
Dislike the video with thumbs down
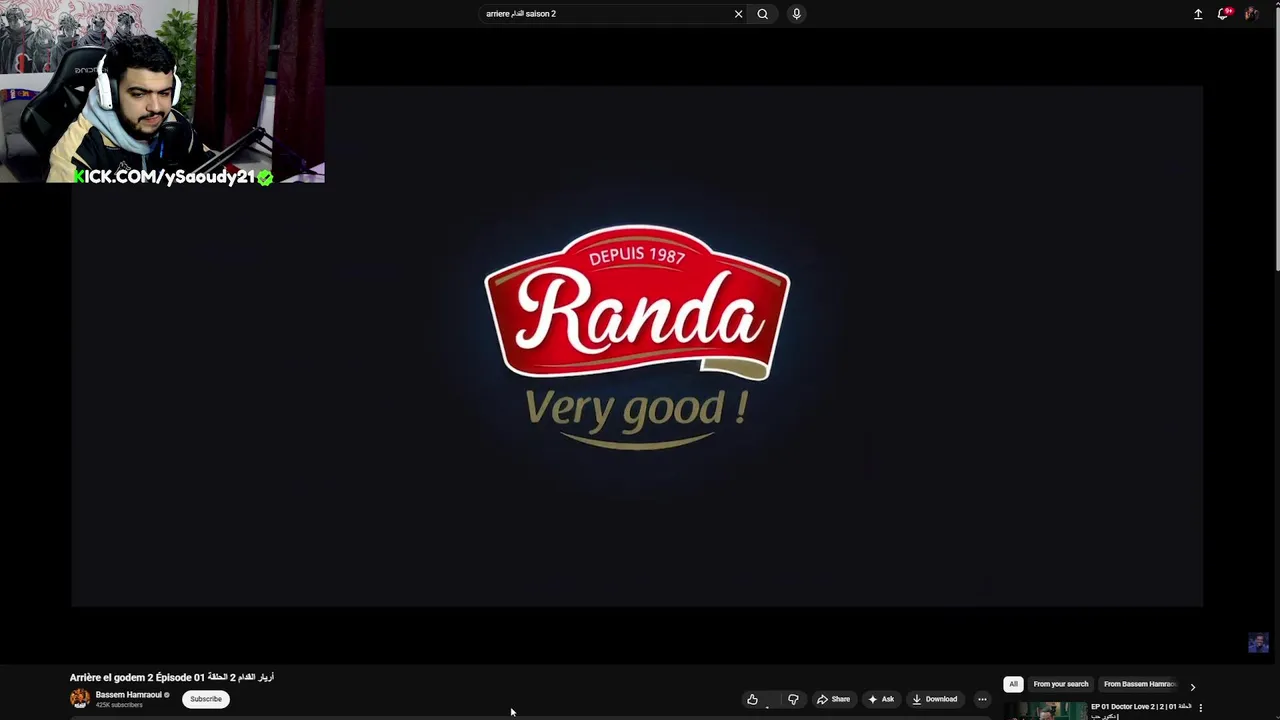click(x=793, y=699)
